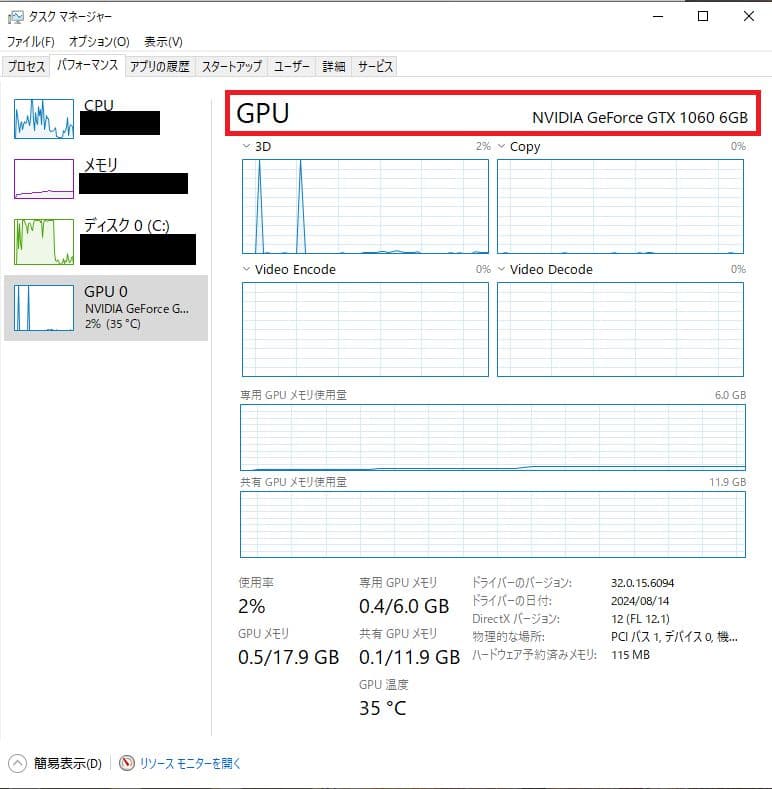The width and height of the screenshot is (772, 789).
Task: Minimize the Task Manager window
Action: click(x=658, y=16)
